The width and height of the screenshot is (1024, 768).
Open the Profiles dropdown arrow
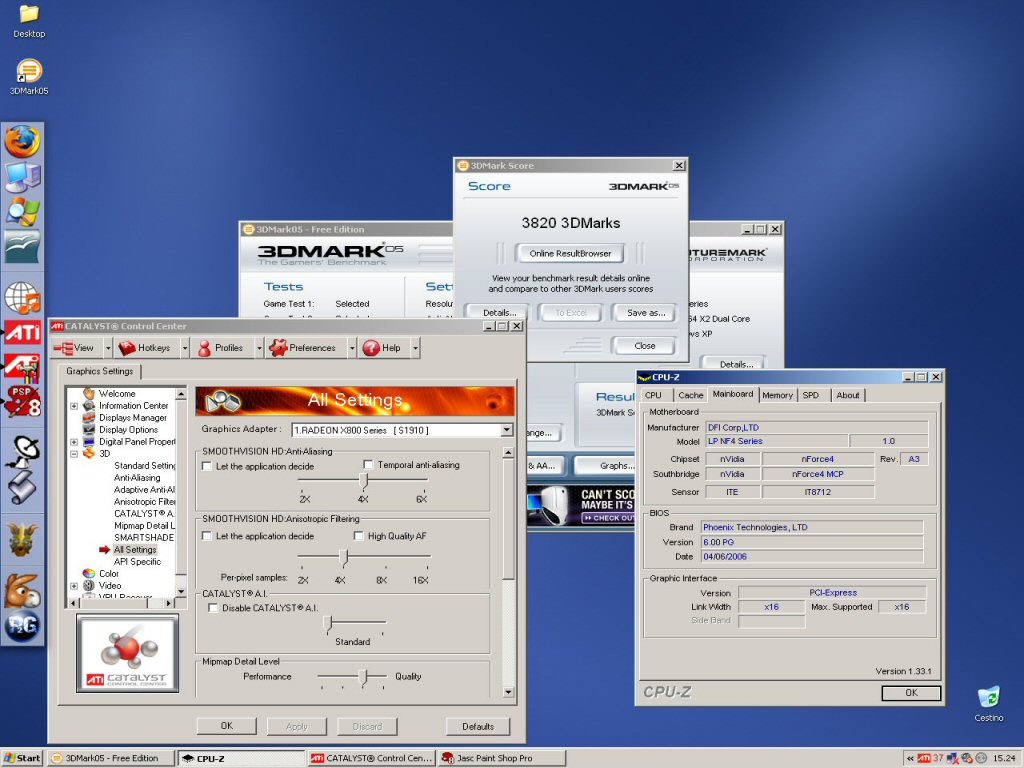coord(259,348)
